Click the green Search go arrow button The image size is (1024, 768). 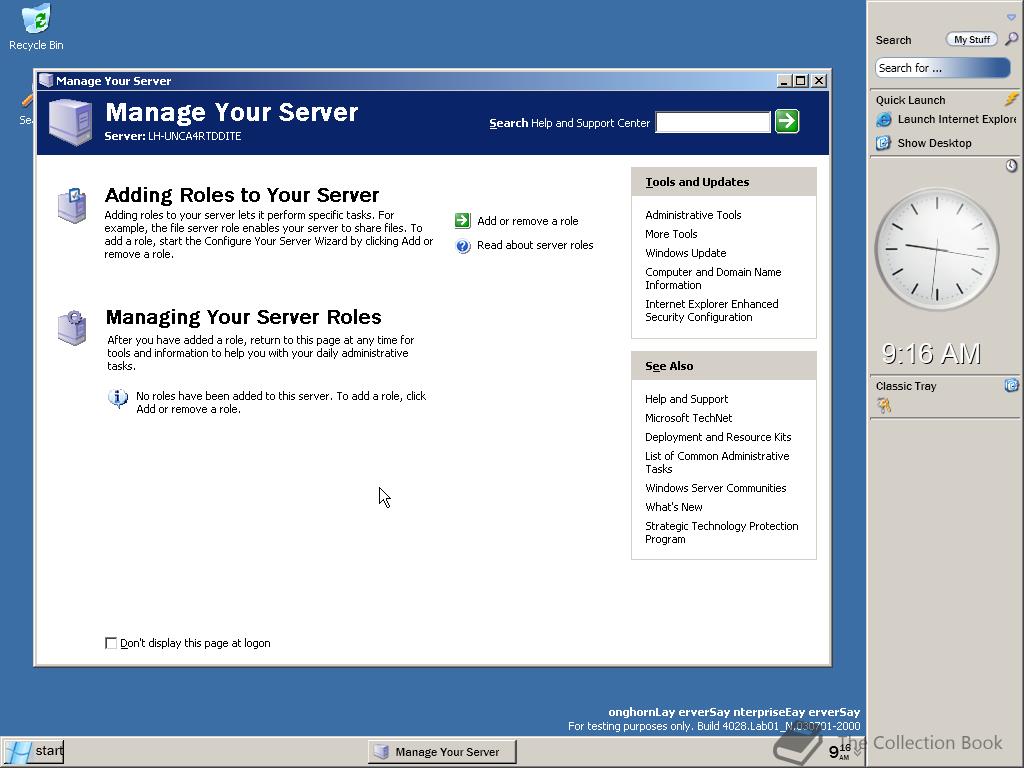[787, 121]
